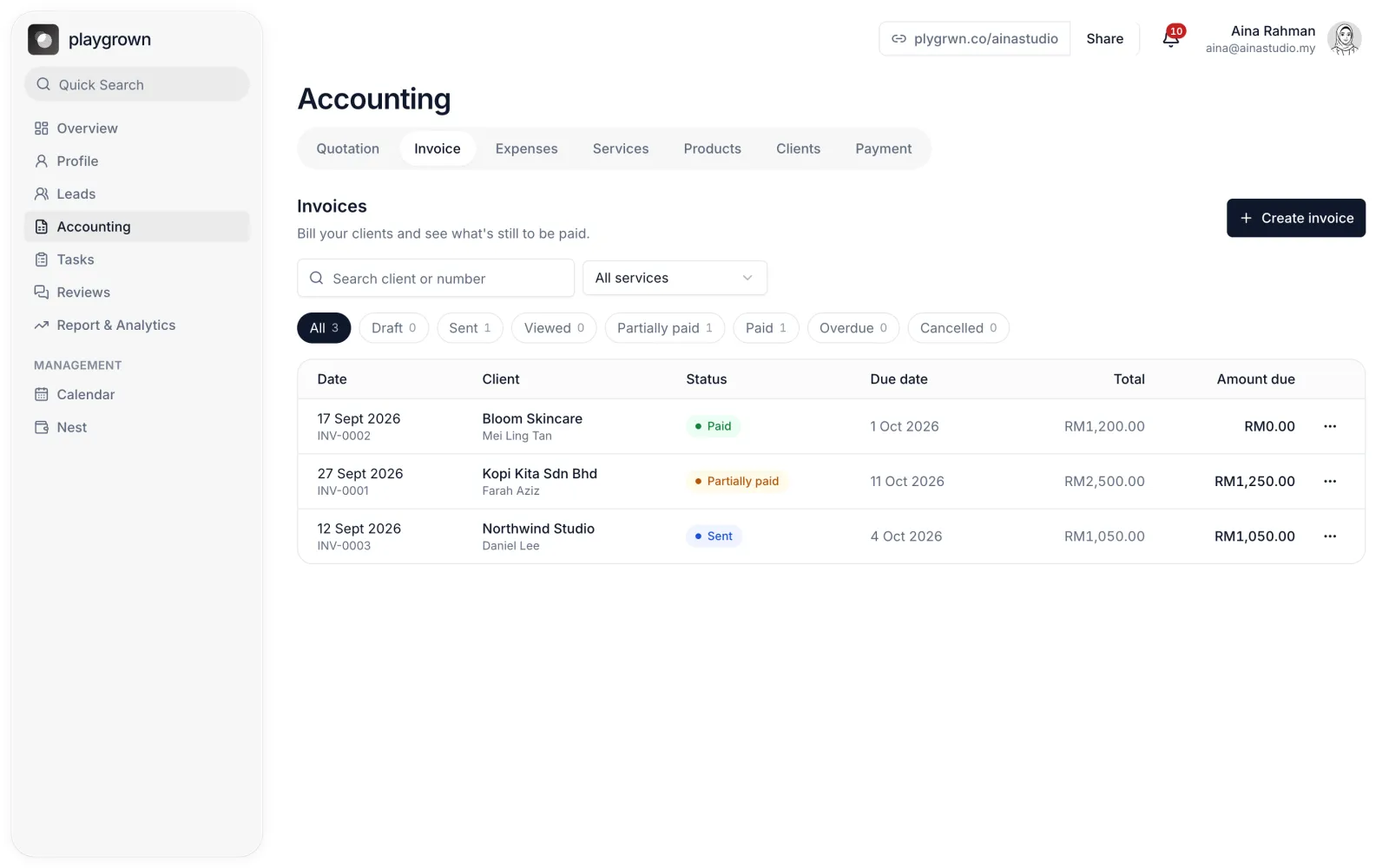Screen dimensions: 1389x868
Task: Open the Payment tab
Action: [x=883, y=148]
